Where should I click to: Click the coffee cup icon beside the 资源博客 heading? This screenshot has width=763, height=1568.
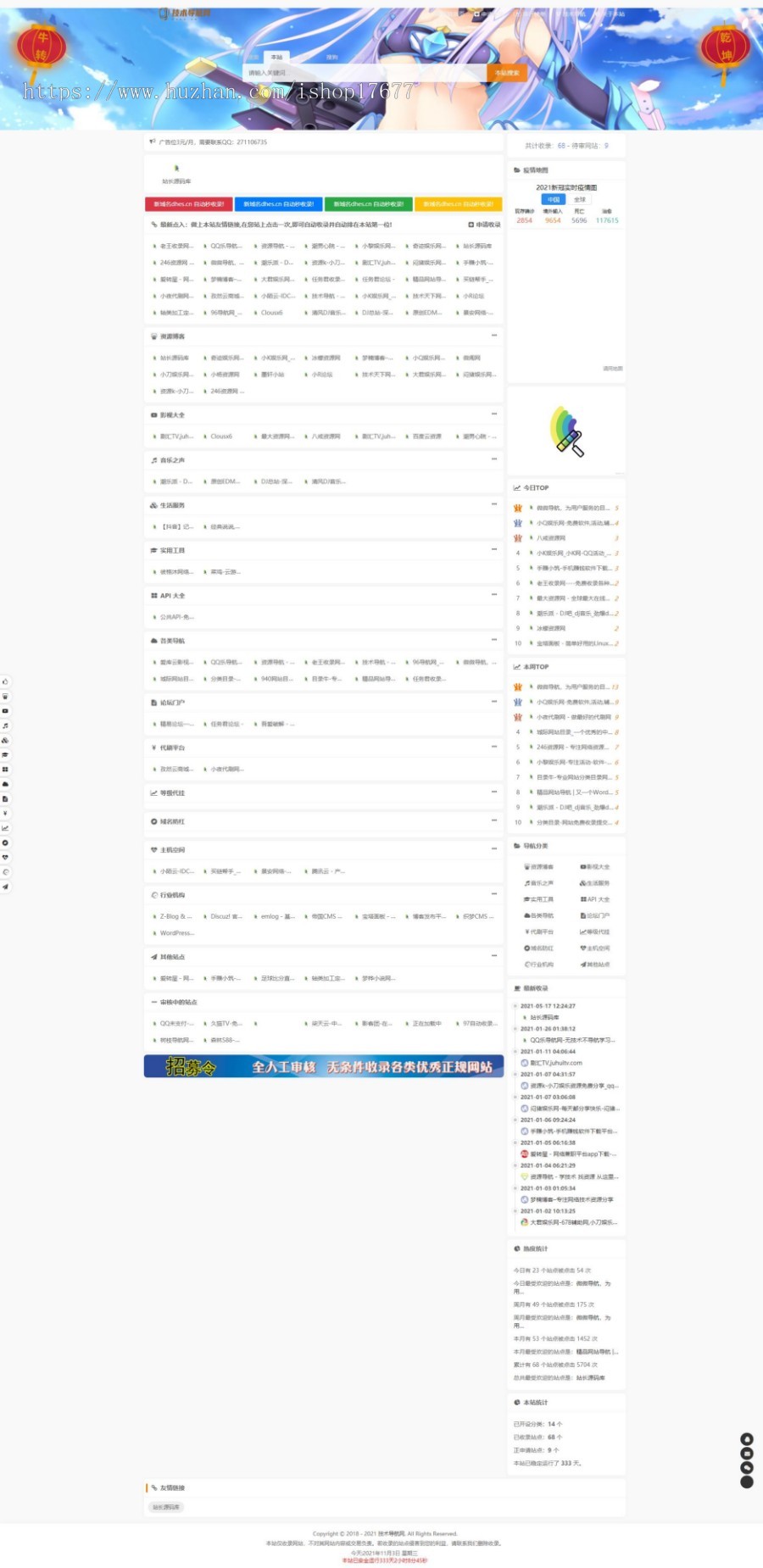click(153, 336)
